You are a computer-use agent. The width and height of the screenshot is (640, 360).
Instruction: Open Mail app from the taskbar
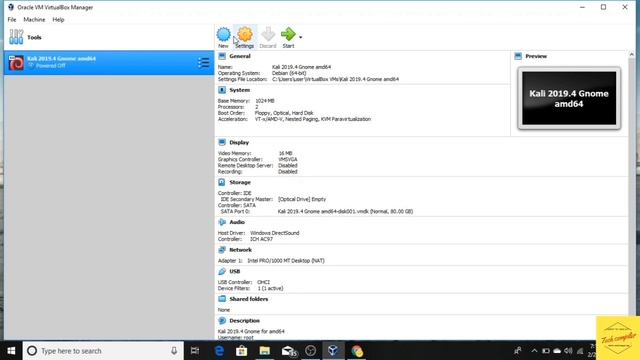[x=288, y=351]
